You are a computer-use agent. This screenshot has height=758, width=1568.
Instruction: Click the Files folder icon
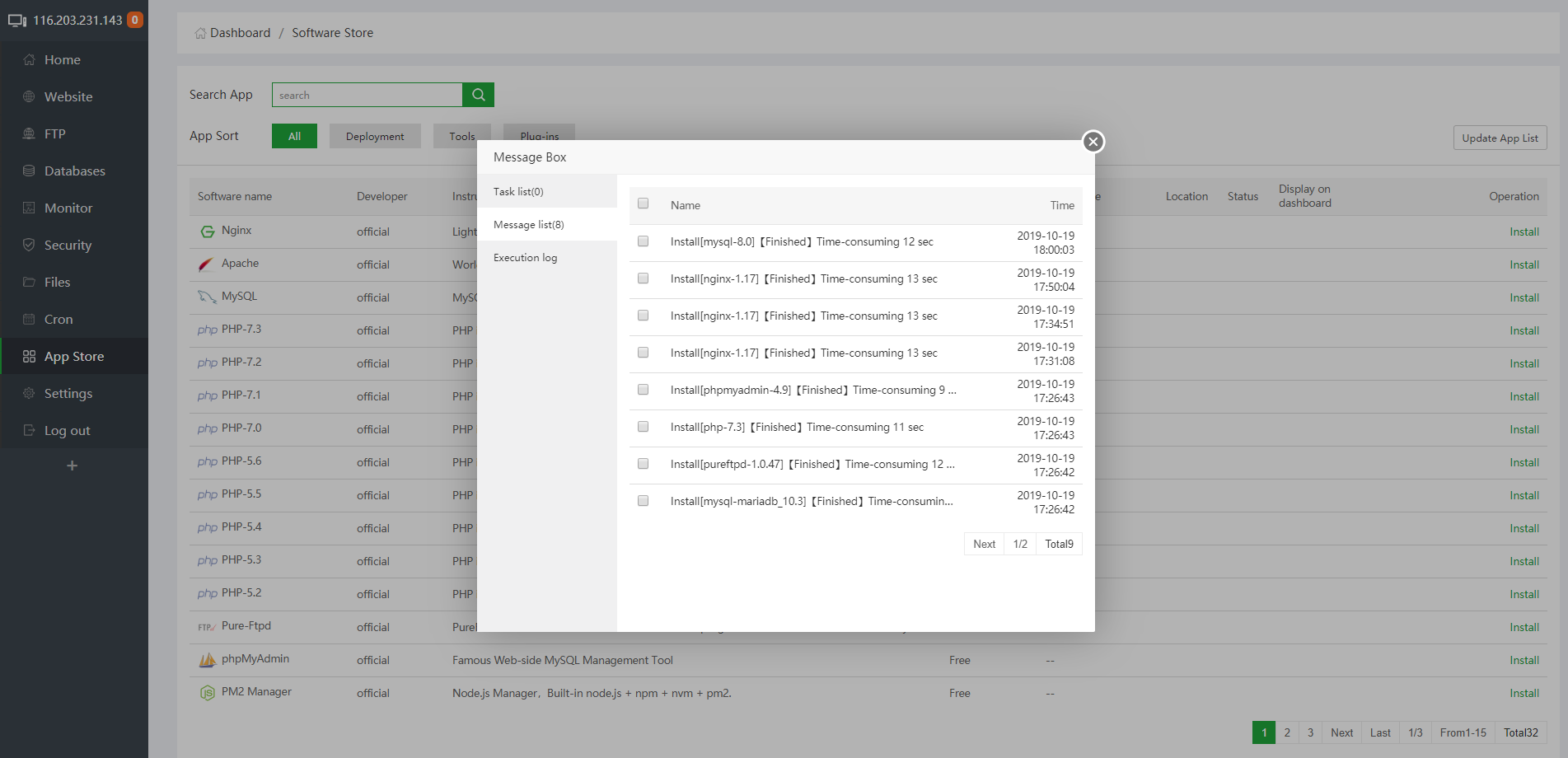tap(30, 283)
